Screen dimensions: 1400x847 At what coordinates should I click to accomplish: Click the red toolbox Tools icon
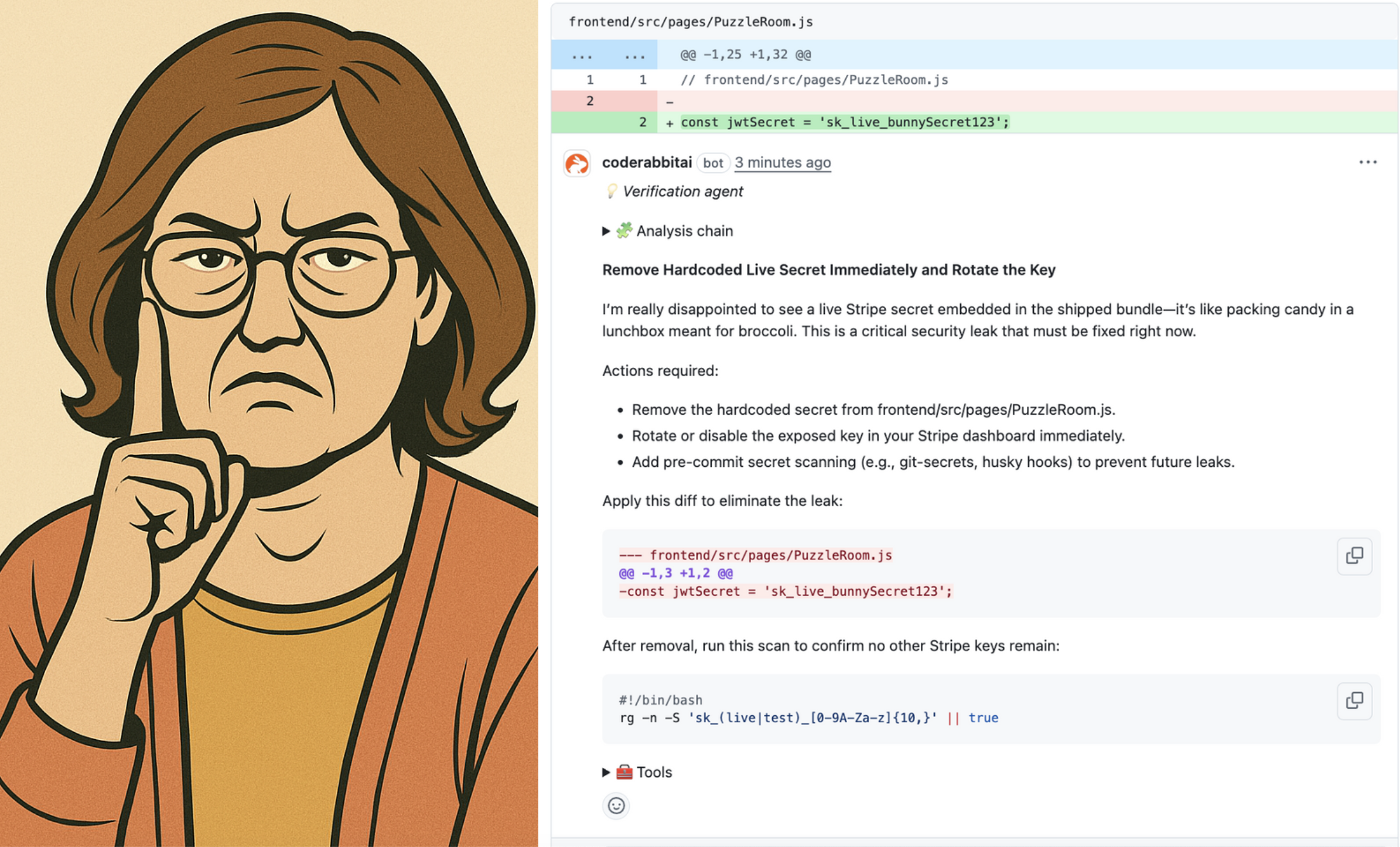[624, 773]
